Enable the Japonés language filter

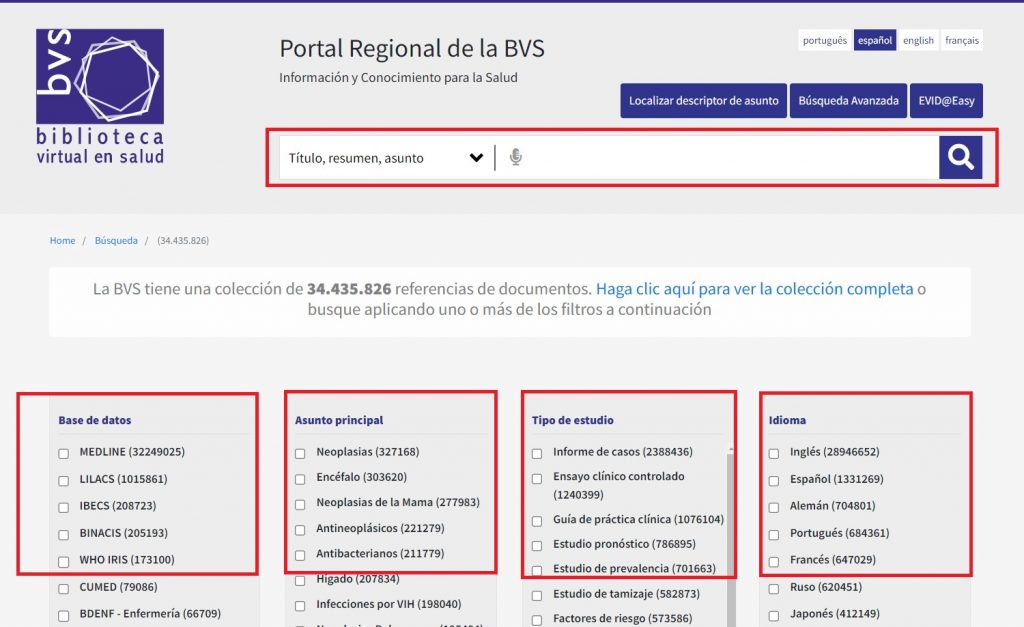tap(774, 615)
